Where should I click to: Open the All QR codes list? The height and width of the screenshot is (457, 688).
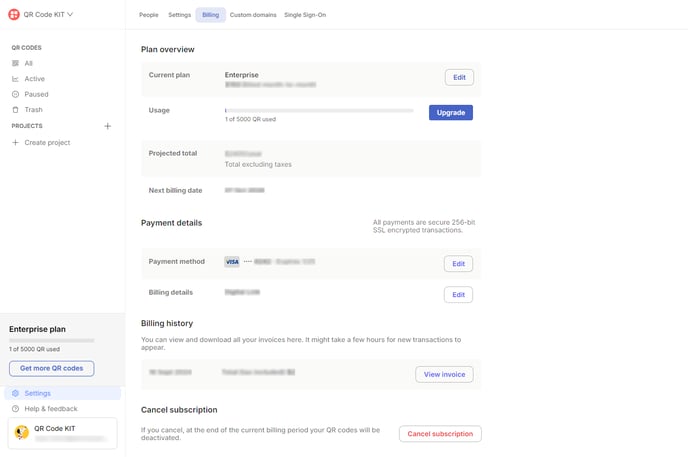28,63
